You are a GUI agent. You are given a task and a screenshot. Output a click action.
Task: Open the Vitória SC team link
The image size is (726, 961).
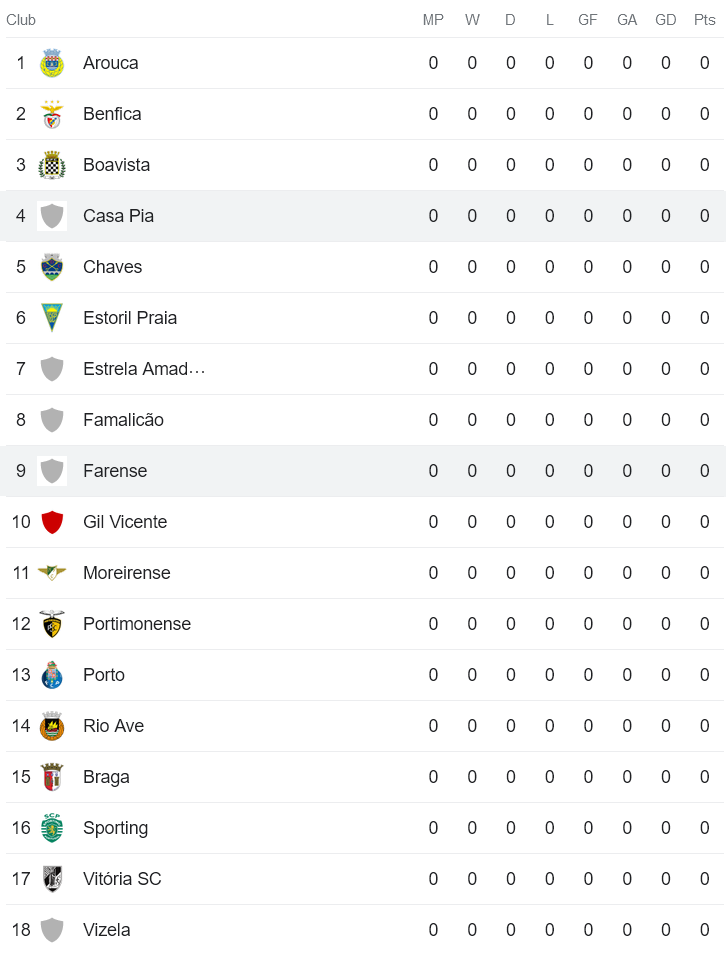click(122, 879)
